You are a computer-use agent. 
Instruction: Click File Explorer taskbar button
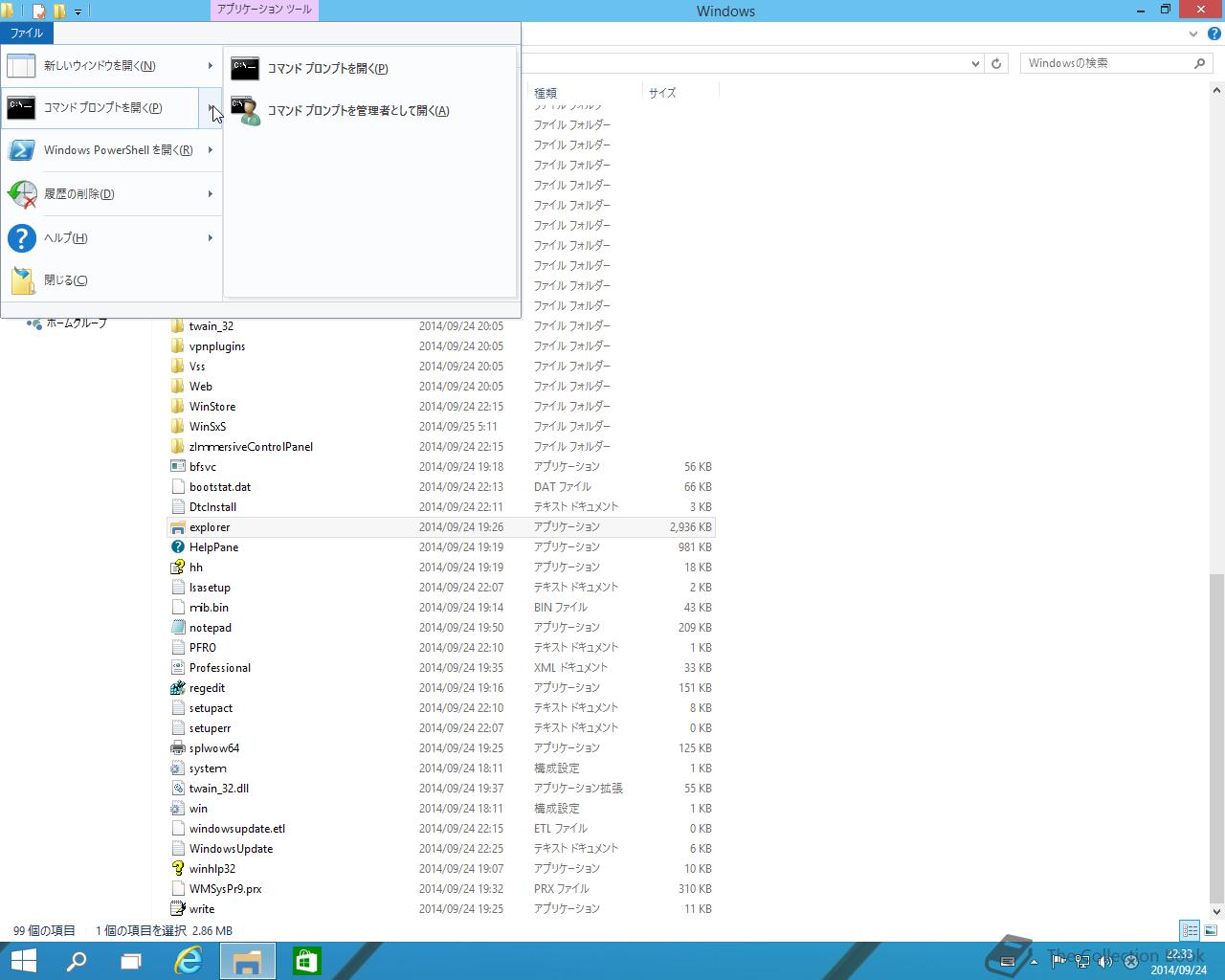point(248,961)
